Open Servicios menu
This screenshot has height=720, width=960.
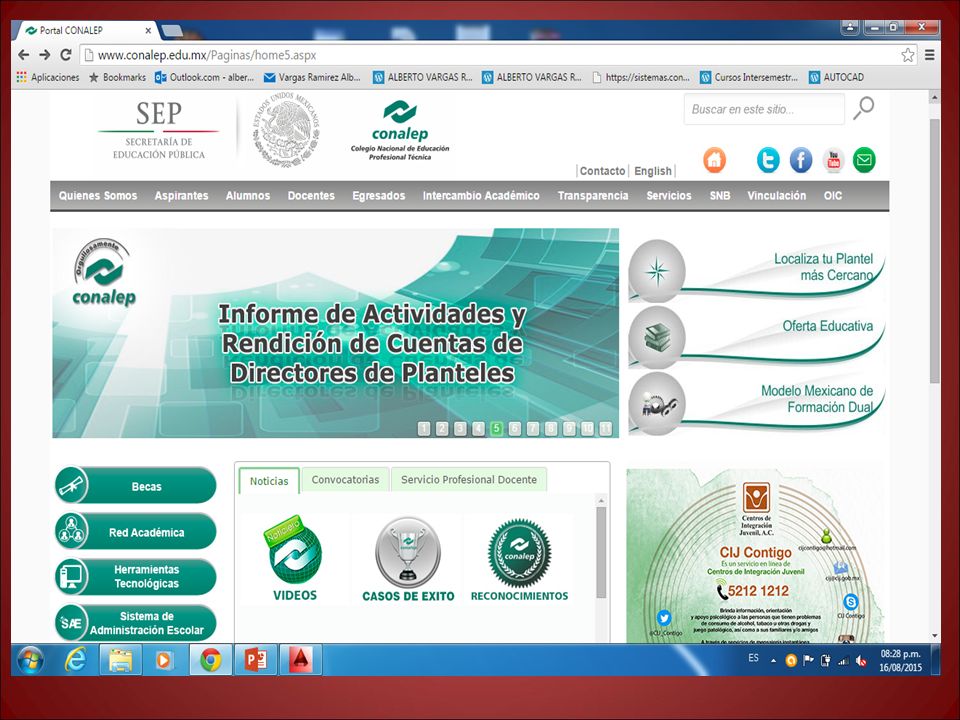click(x=669, y=196)
